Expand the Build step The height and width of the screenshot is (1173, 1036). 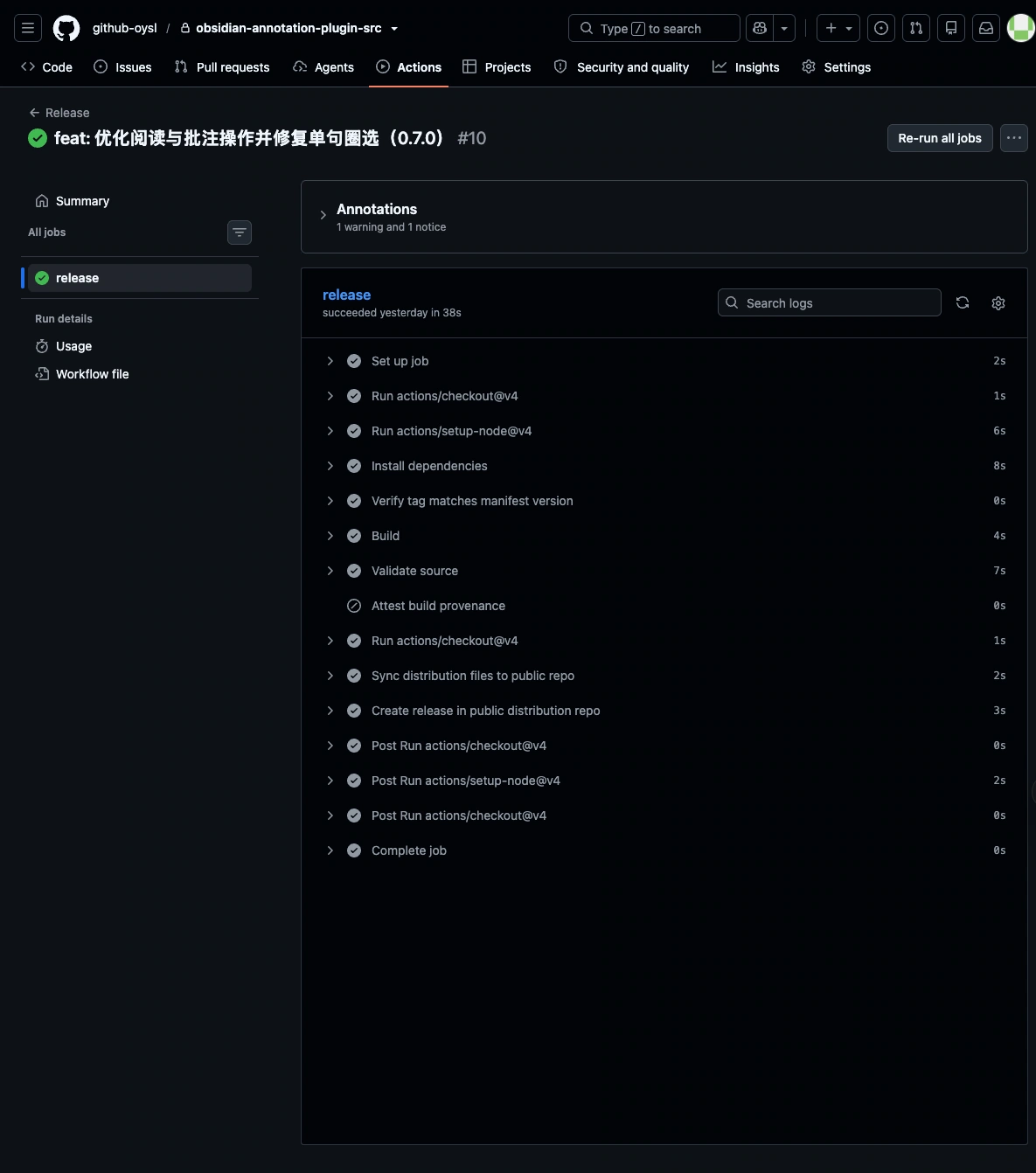click(664, 536)
